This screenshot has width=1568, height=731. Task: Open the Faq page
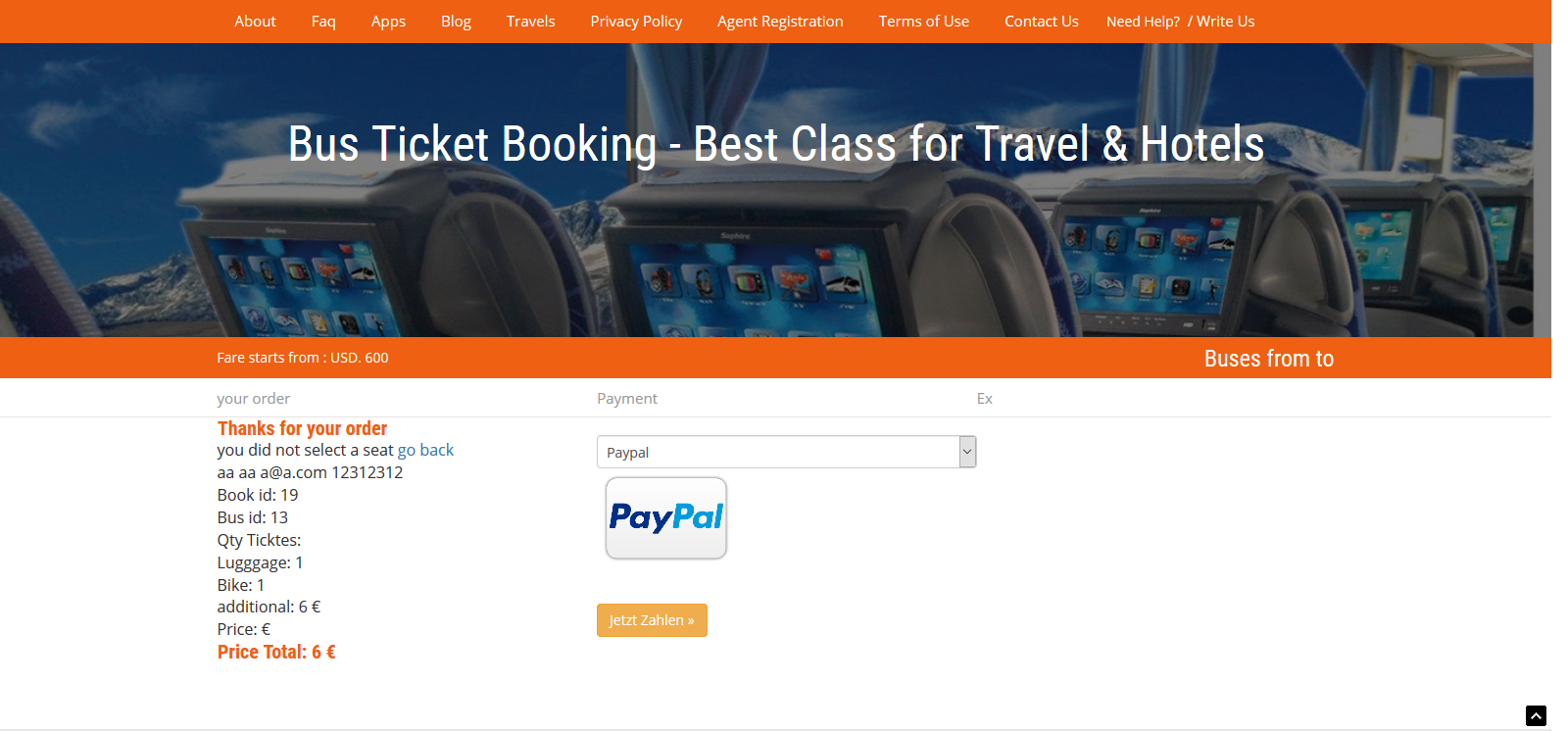[323, 22]
